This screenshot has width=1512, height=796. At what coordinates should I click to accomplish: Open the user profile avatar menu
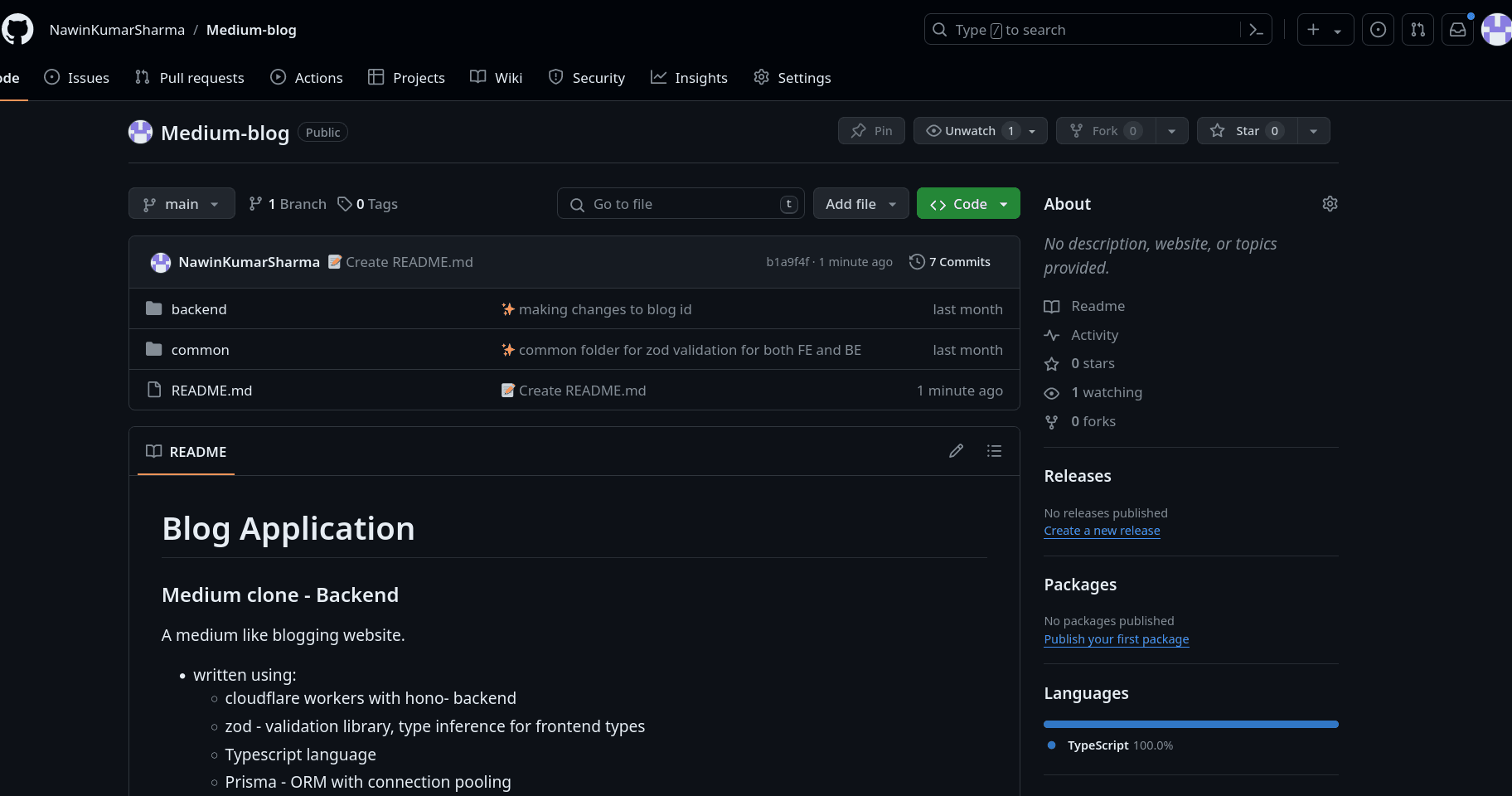coord(1497,30)
